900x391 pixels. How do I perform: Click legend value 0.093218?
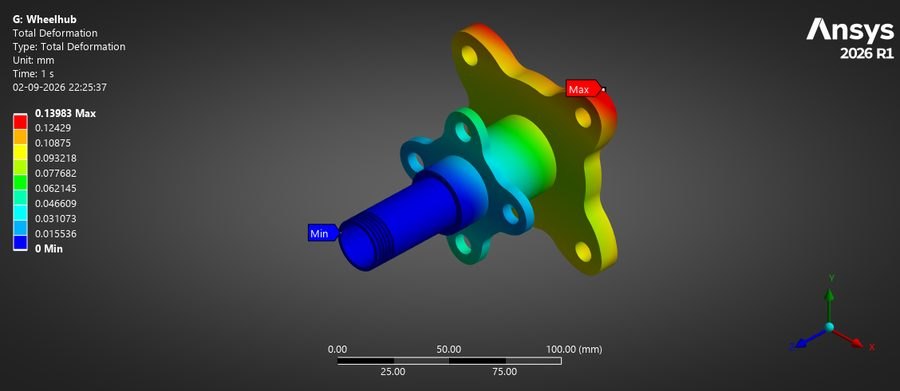56,158
